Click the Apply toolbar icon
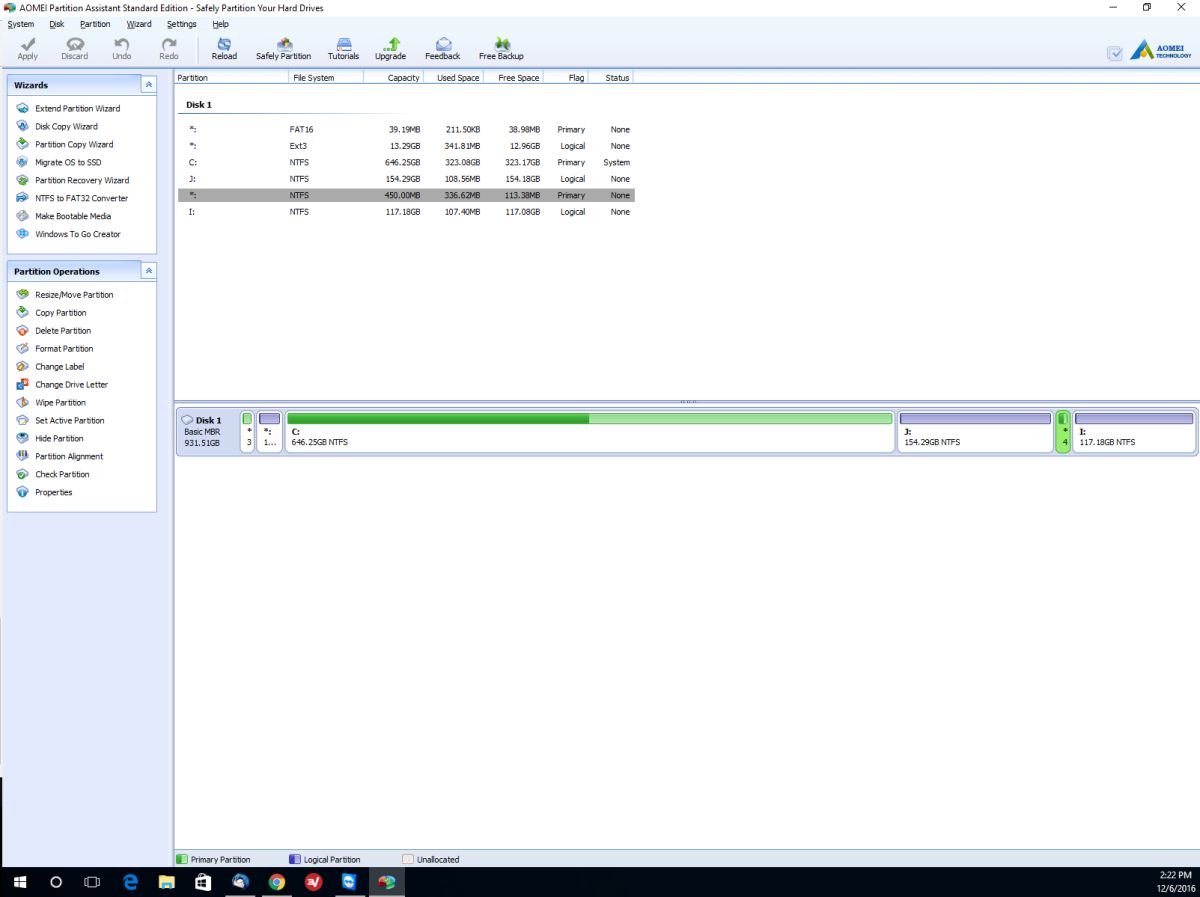Image resolution: width=1200 pixels, height=897 pixels. [28, 49]
